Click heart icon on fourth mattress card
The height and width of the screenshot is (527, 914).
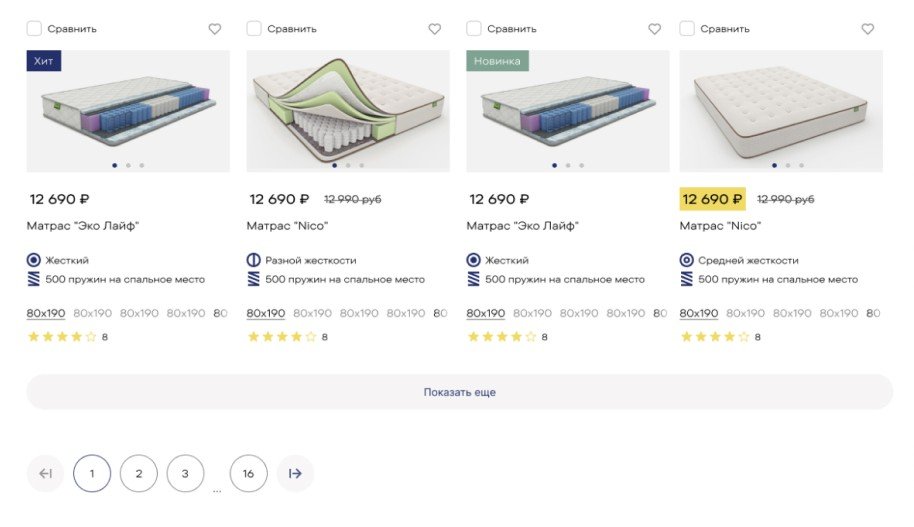tap(868, 29)
